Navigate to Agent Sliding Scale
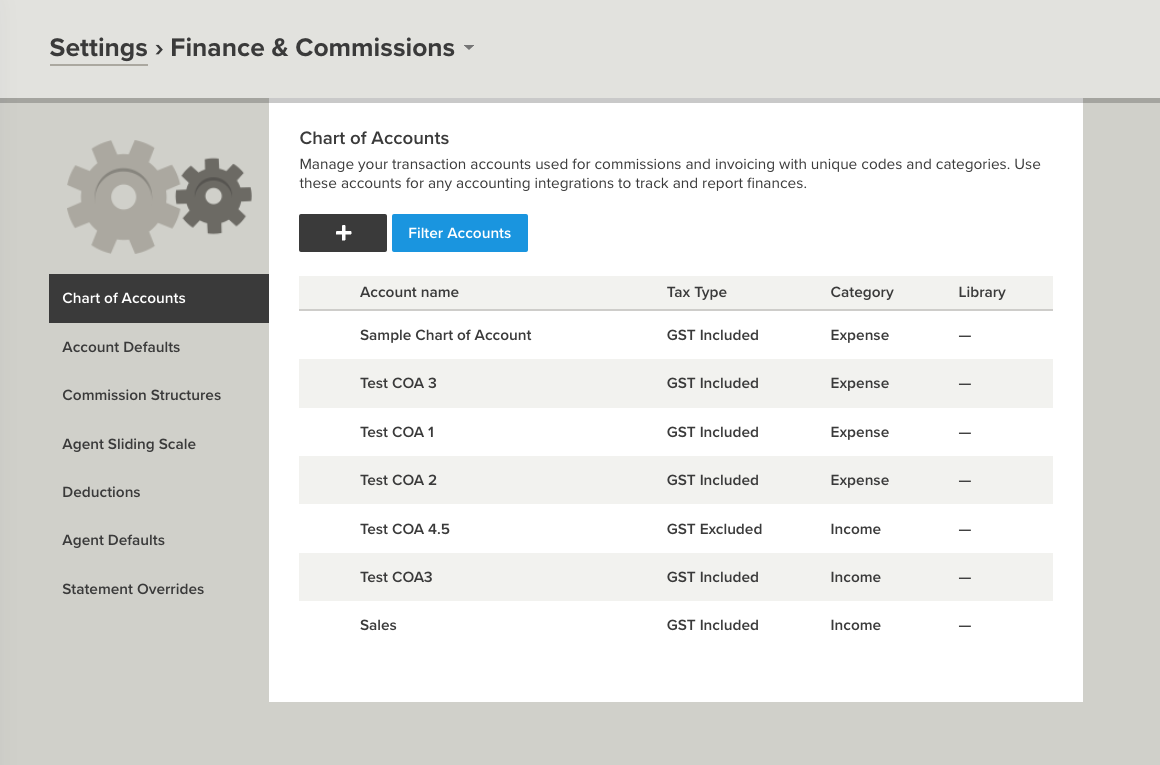Viewport: 1160px width, 765px height. [129, 444]
